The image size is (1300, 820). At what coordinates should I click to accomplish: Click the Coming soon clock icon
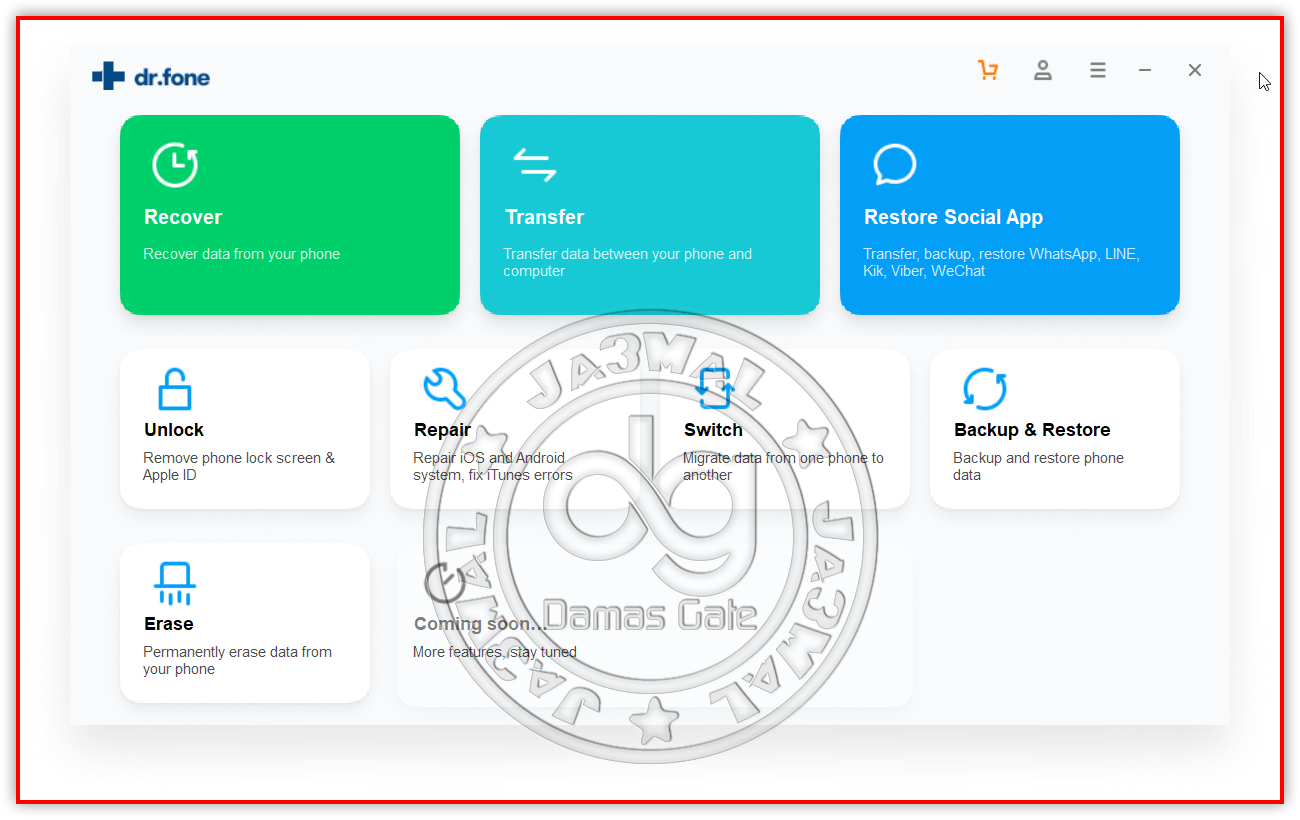[x=444, y=583]
